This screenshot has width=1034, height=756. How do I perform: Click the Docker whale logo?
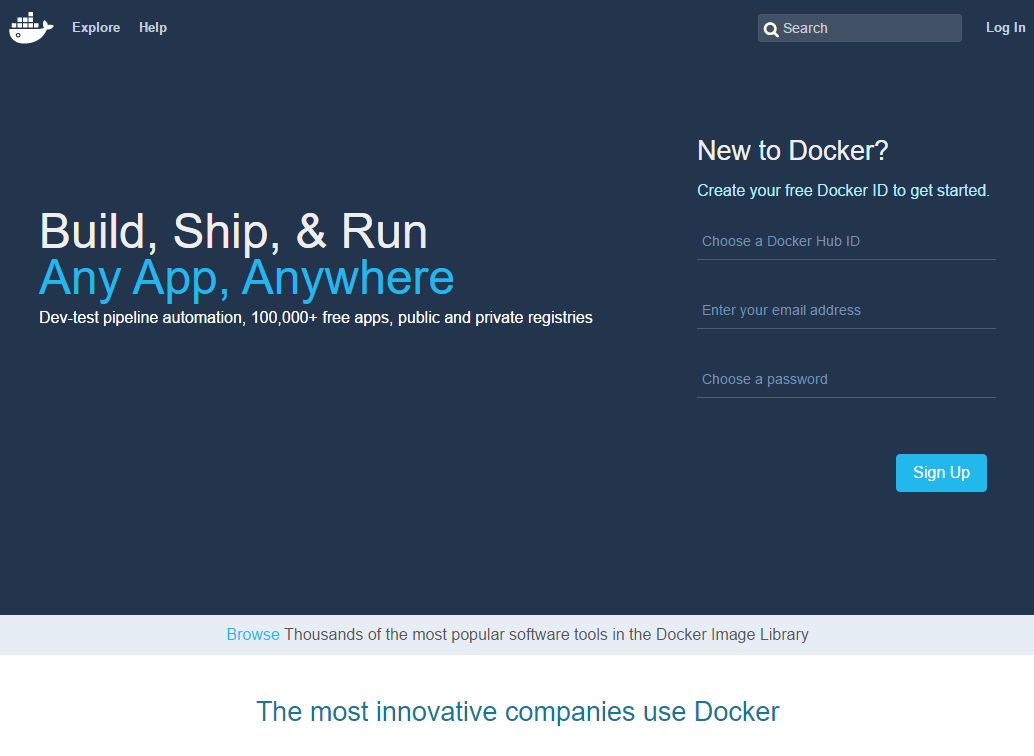point(31,28)
